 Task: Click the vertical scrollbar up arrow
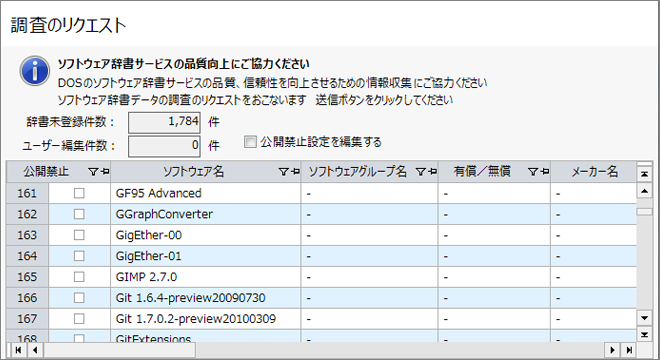click(644, 191)
